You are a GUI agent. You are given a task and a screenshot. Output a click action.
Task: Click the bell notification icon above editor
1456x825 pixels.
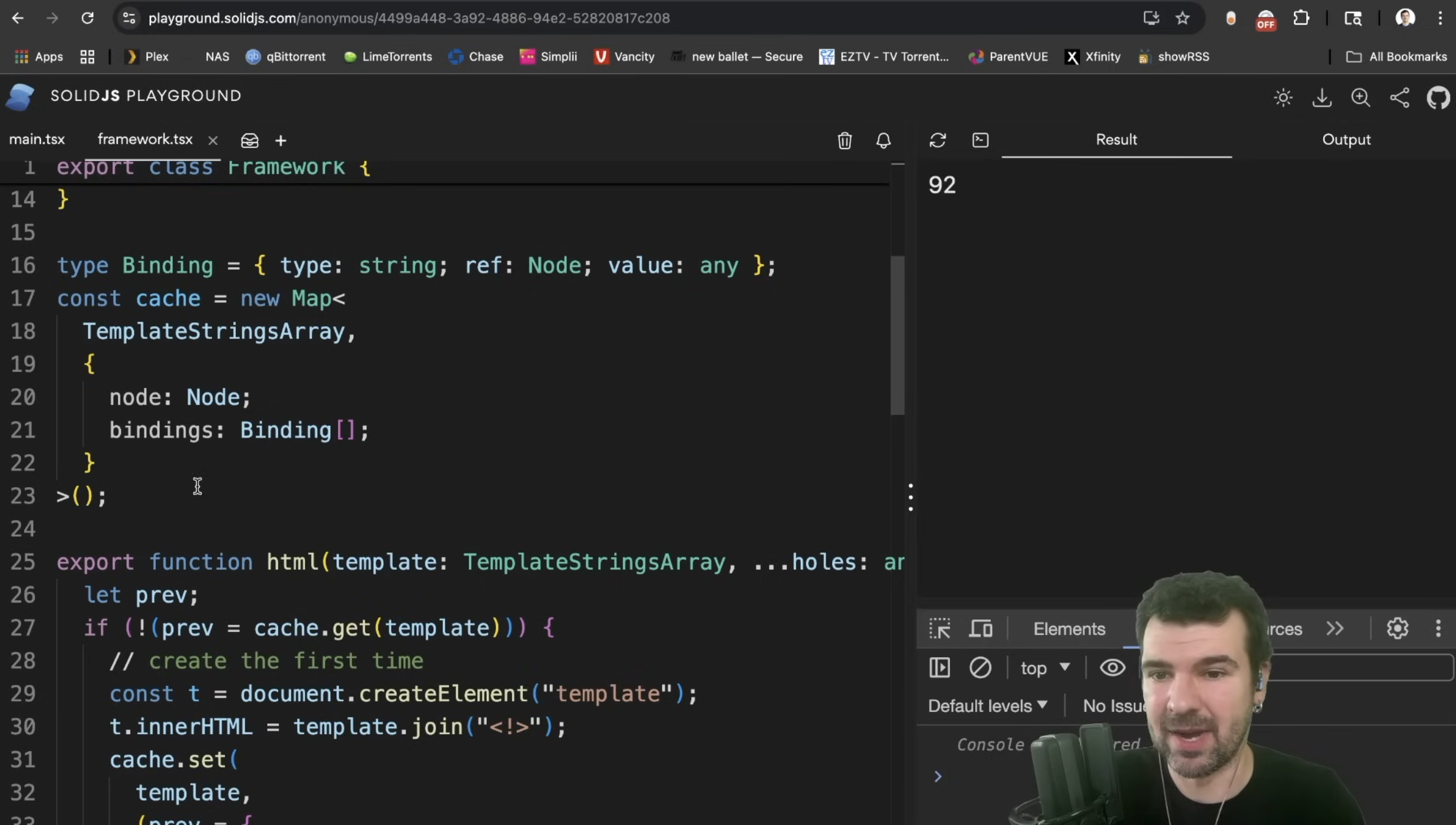883,140
